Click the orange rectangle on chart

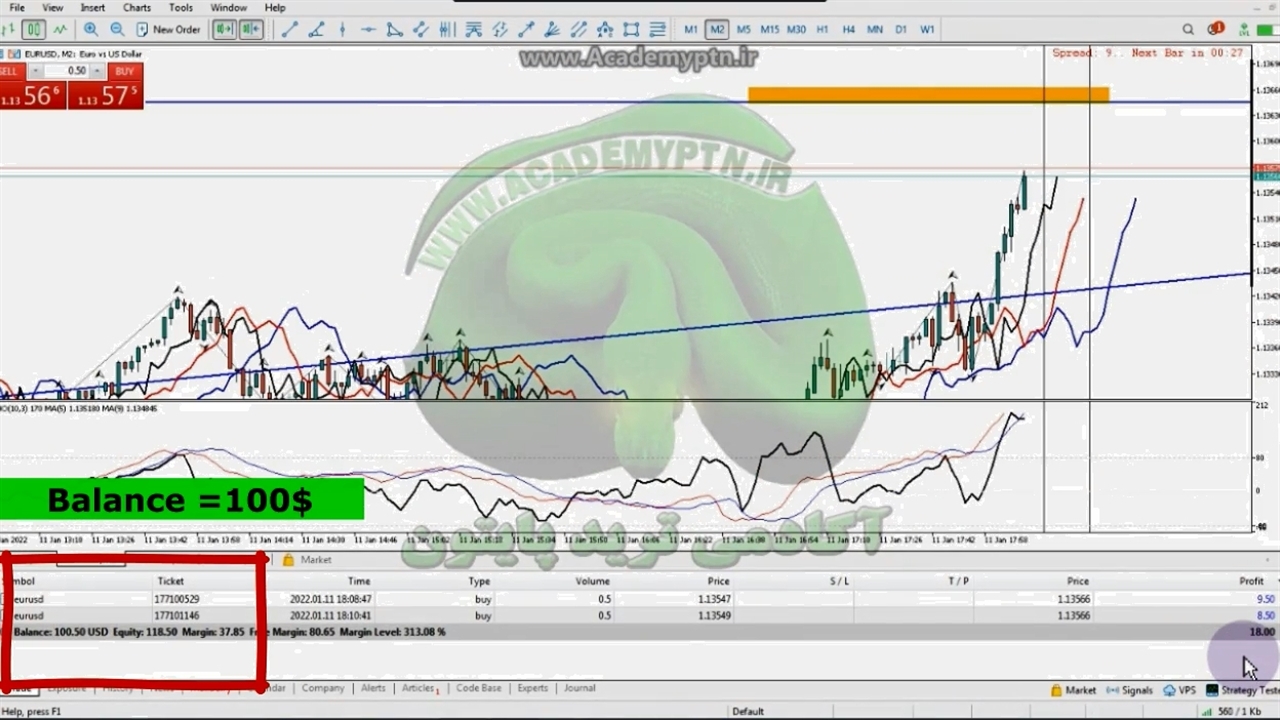click(927, 95)
